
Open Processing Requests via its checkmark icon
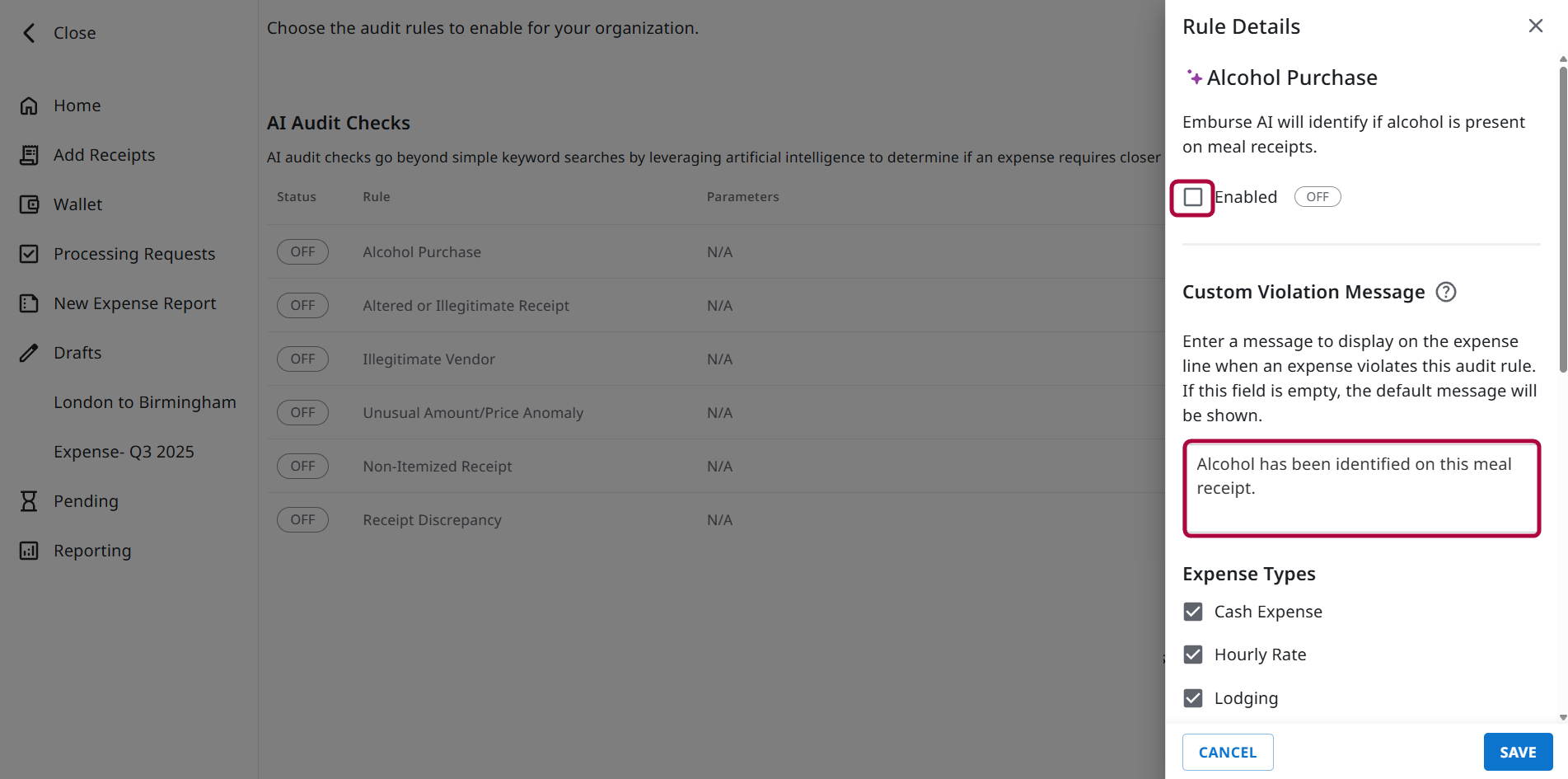[29, 254]
